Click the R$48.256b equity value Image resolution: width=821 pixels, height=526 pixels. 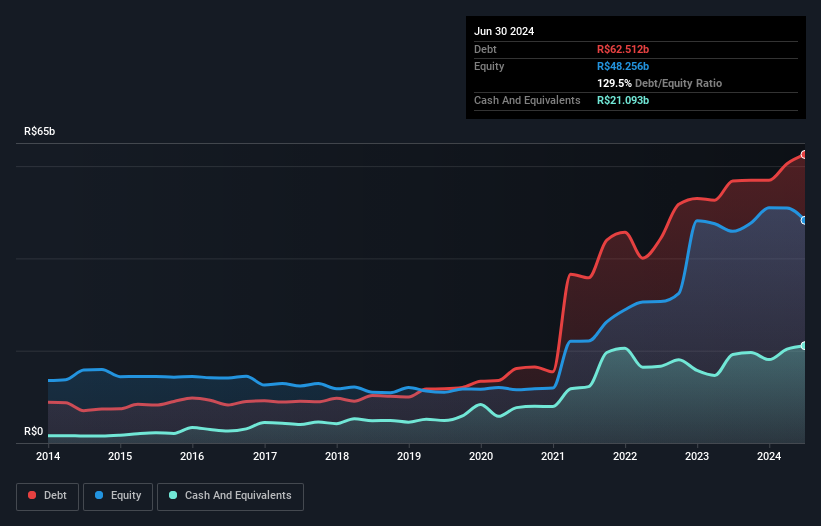(x=623, y=66)
